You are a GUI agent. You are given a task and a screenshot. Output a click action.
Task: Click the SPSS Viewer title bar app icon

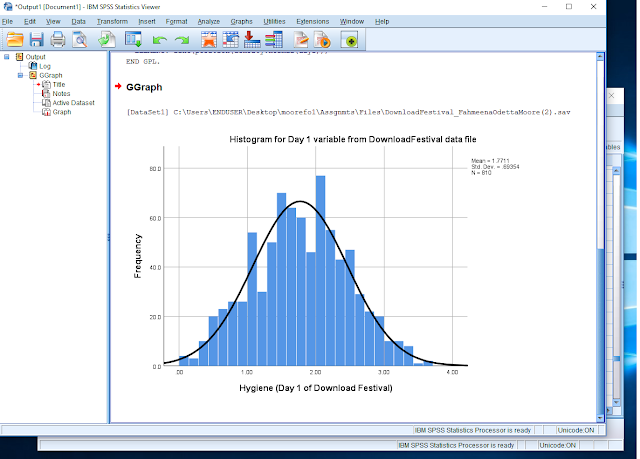click(8, 7)
